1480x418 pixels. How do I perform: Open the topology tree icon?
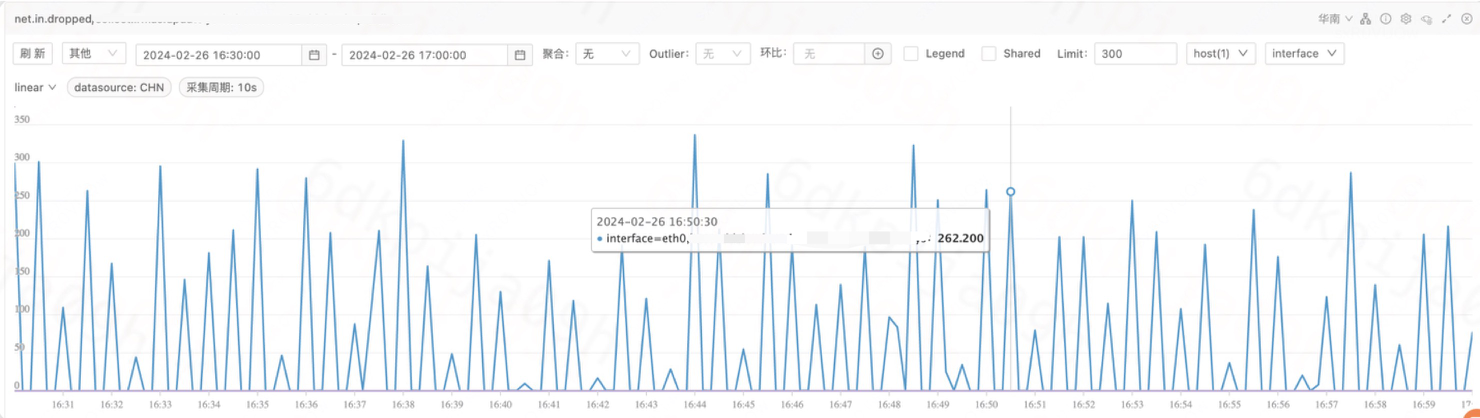[1365, 19]
